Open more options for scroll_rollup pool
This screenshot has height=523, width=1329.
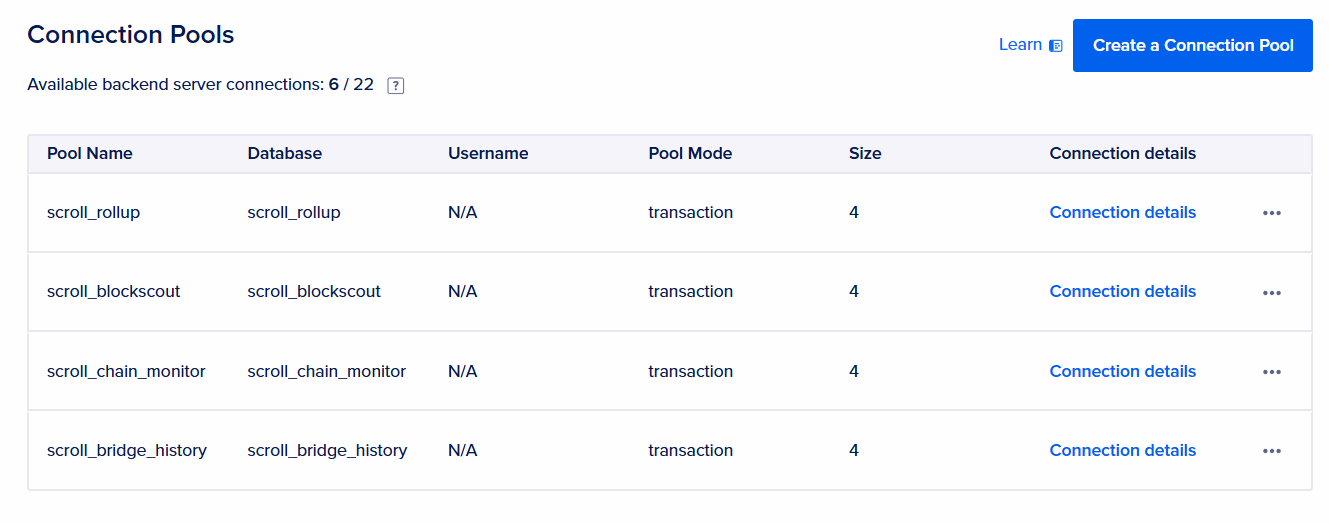[1271, 213]
